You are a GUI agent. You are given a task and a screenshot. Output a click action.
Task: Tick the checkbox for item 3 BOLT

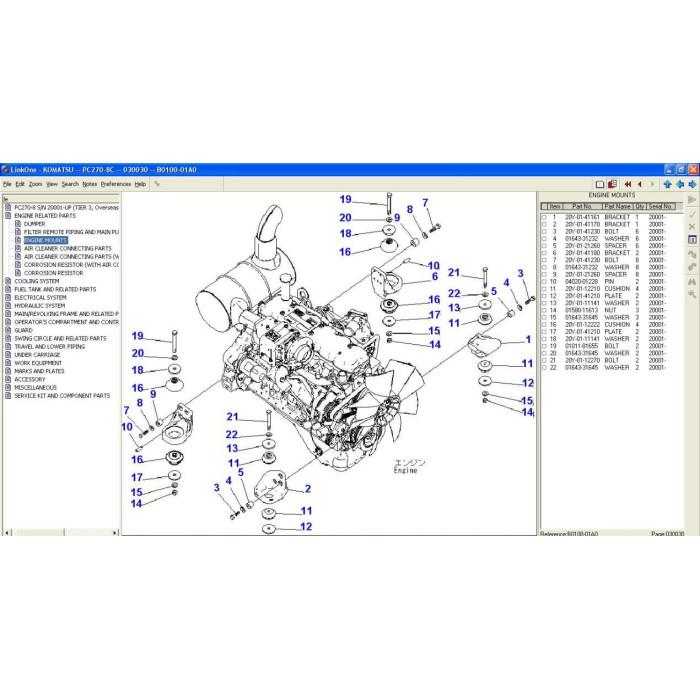pos(544,232)
